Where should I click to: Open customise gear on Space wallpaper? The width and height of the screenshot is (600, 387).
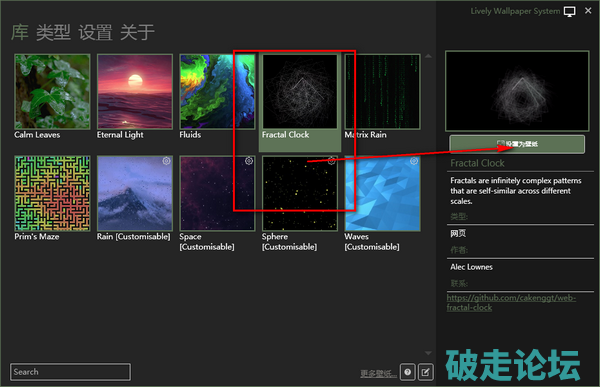click(x=249, y=161)
